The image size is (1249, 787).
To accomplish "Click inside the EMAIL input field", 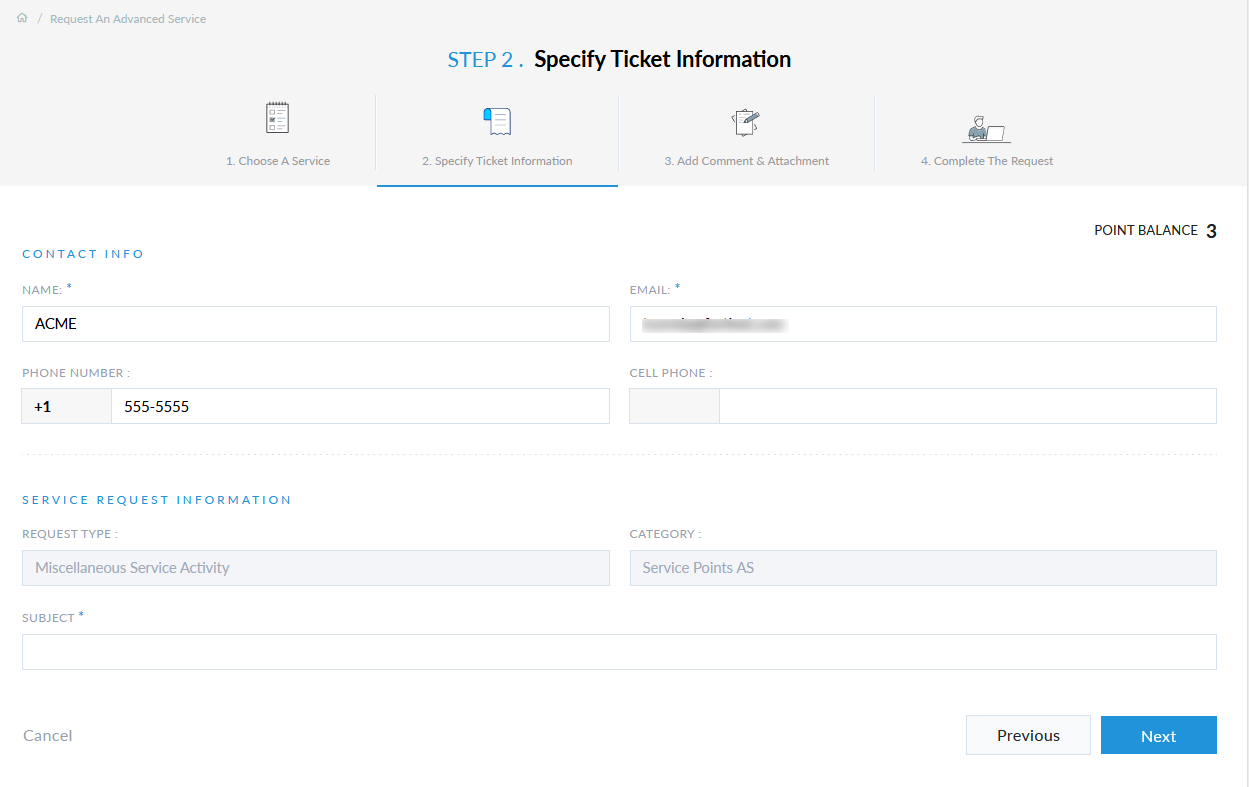I will click(x=922, y=323).
